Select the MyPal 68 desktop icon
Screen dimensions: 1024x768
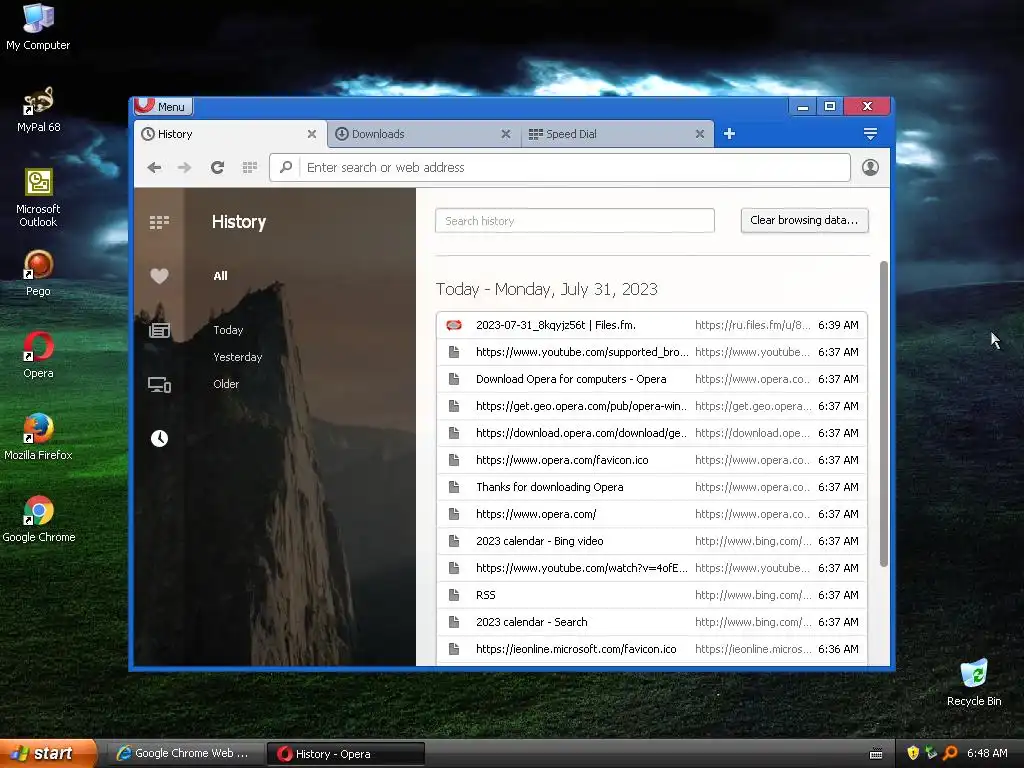pyautogui.click(x=38, y=110)
